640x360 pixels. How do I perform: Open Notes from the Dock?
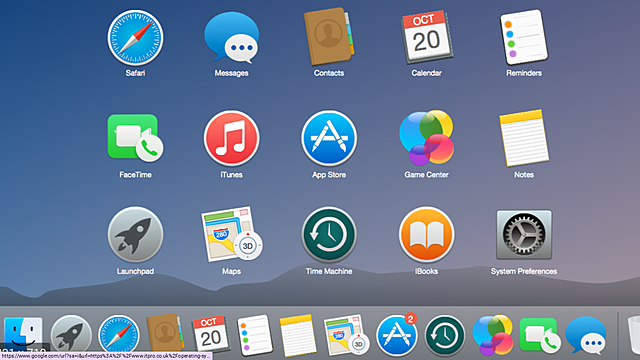point(298,336)
